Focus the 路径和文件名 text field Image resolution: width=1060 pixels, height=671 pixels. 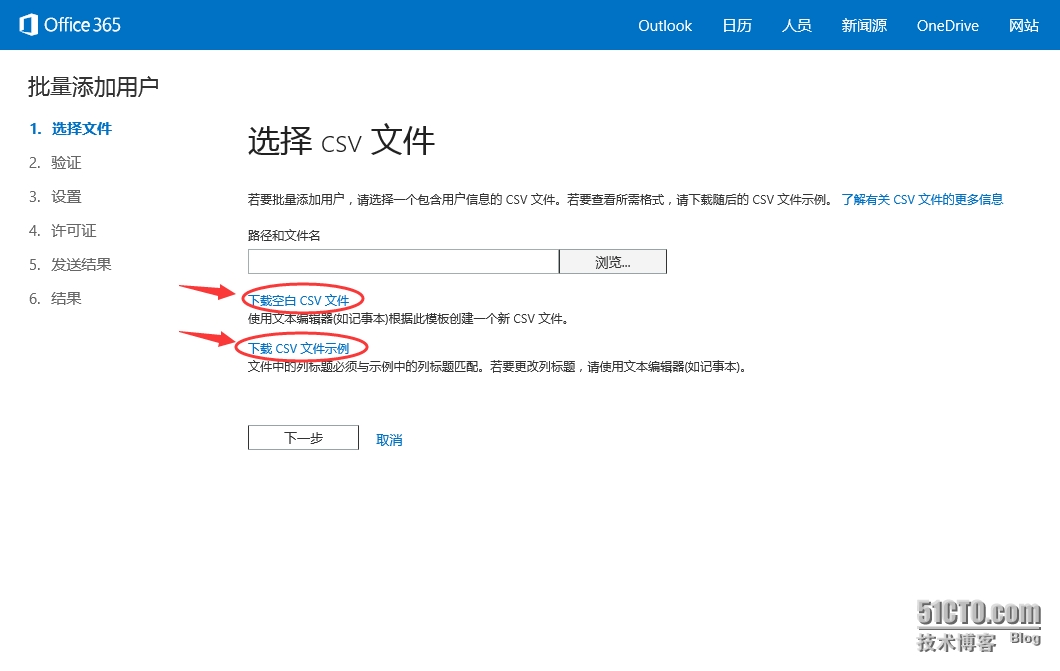[x=403, y=262]
